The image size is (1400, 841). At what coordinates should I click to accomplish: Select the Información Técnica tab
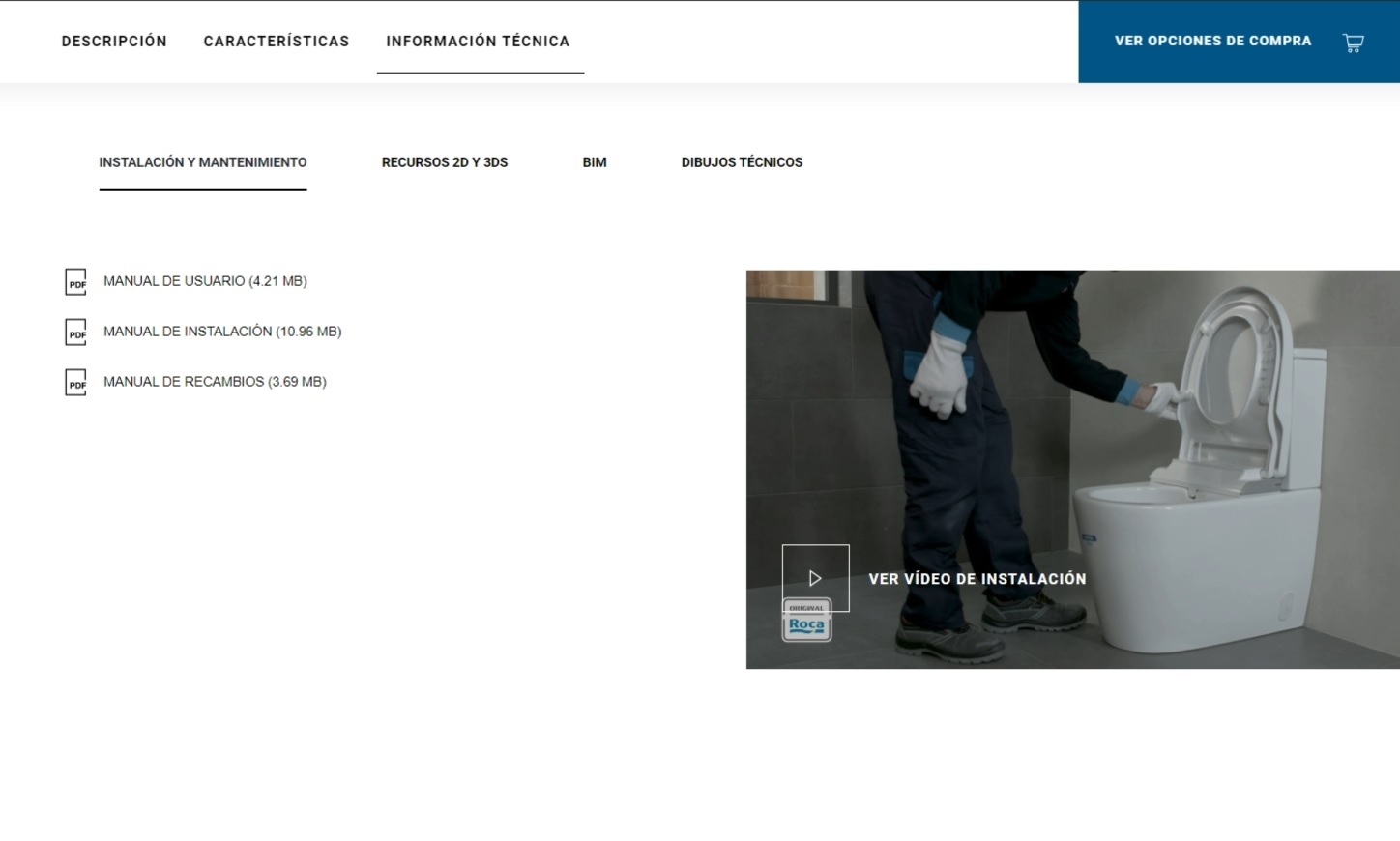478,42
